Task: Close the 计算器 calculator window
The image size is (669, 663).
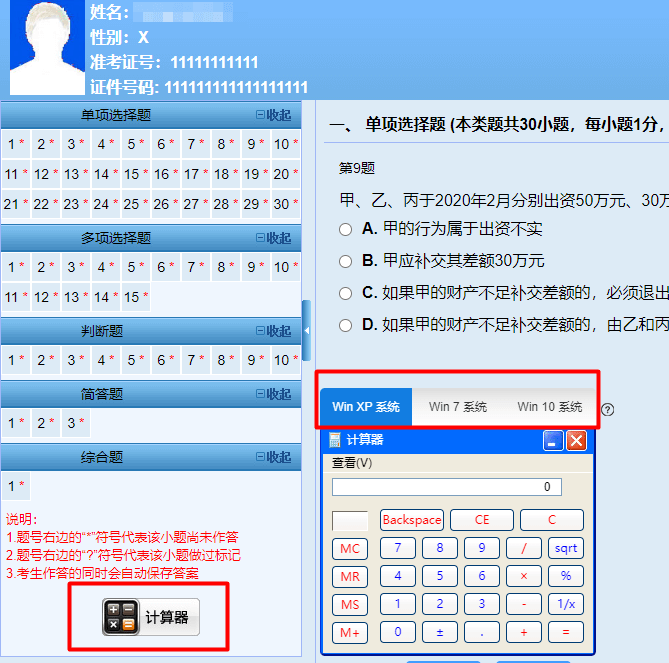Action: 576,441
